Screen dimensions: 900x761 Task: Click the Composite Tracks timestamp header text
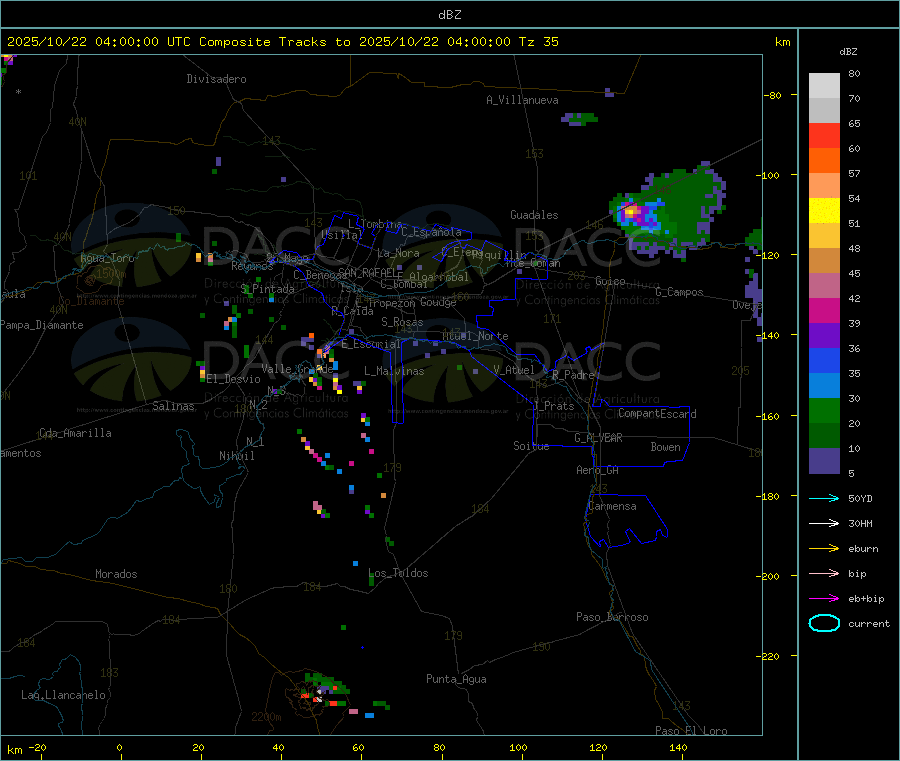[x=282, y=42]
